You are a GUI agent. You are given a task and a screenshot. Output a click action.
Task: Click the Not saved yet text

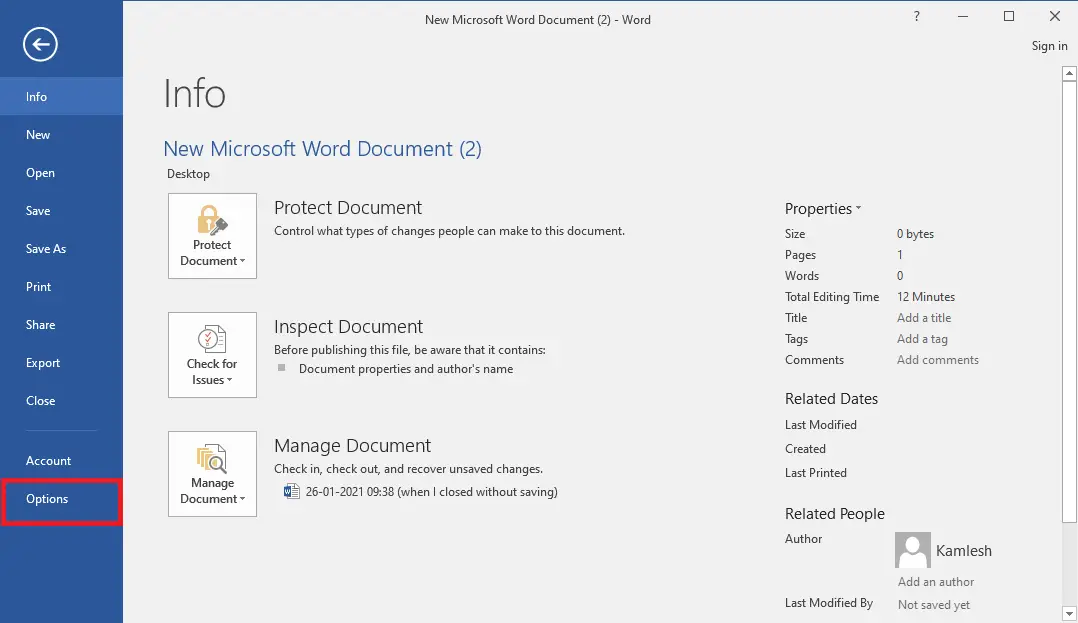[934, 605]
